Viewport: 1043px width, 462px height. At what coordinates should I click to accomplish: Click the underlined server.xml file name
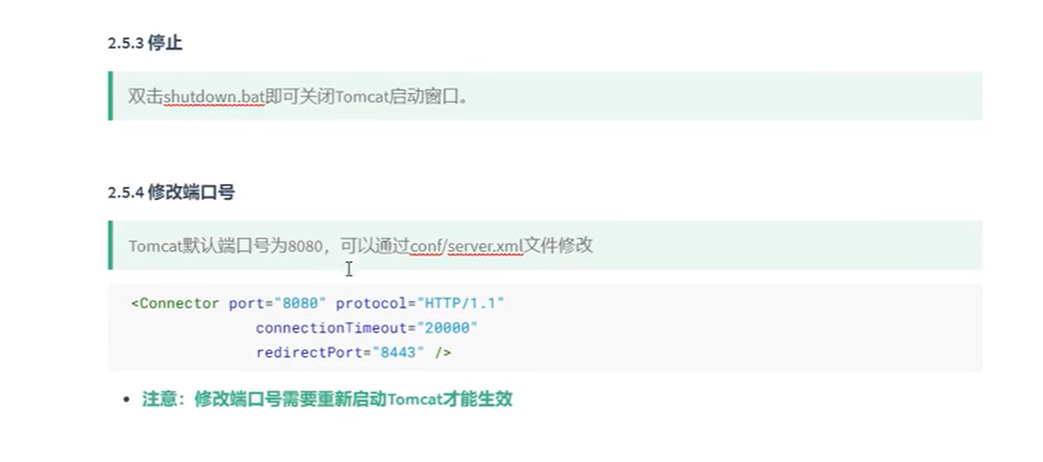coord(486,245)
